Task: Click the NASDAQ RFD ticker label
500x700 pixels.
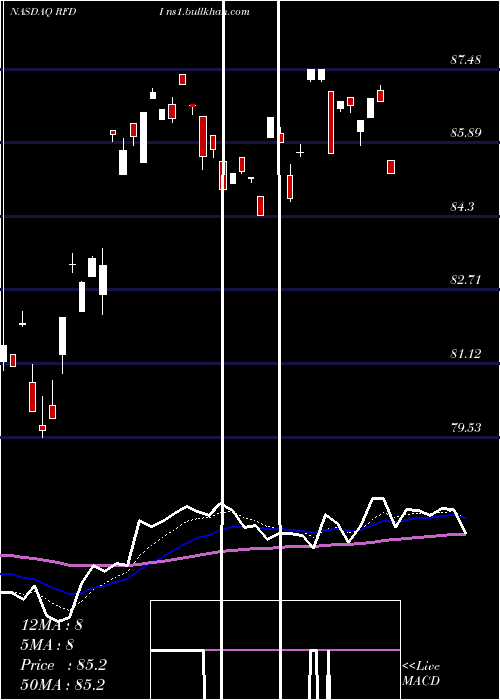Action: click(x=43, y=12)
